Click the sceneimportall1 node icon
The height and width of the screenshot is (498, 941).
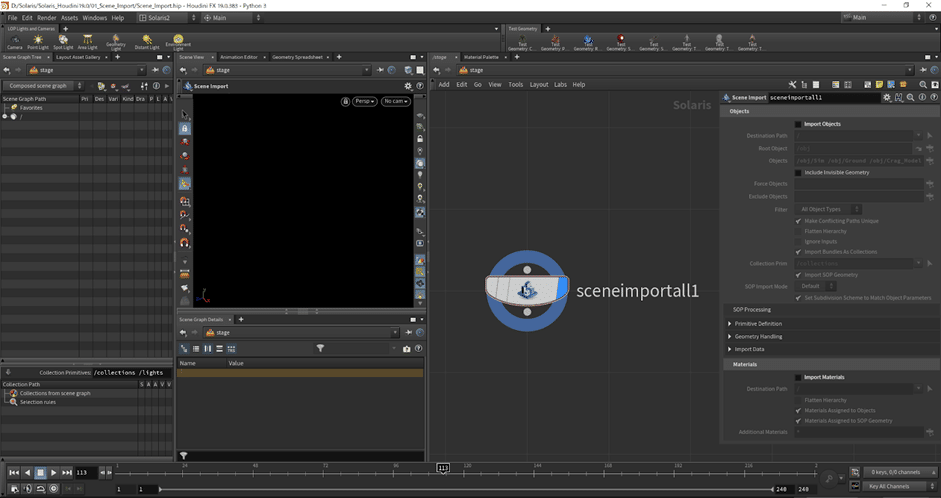pyautogui.click(x=526, y=290)
